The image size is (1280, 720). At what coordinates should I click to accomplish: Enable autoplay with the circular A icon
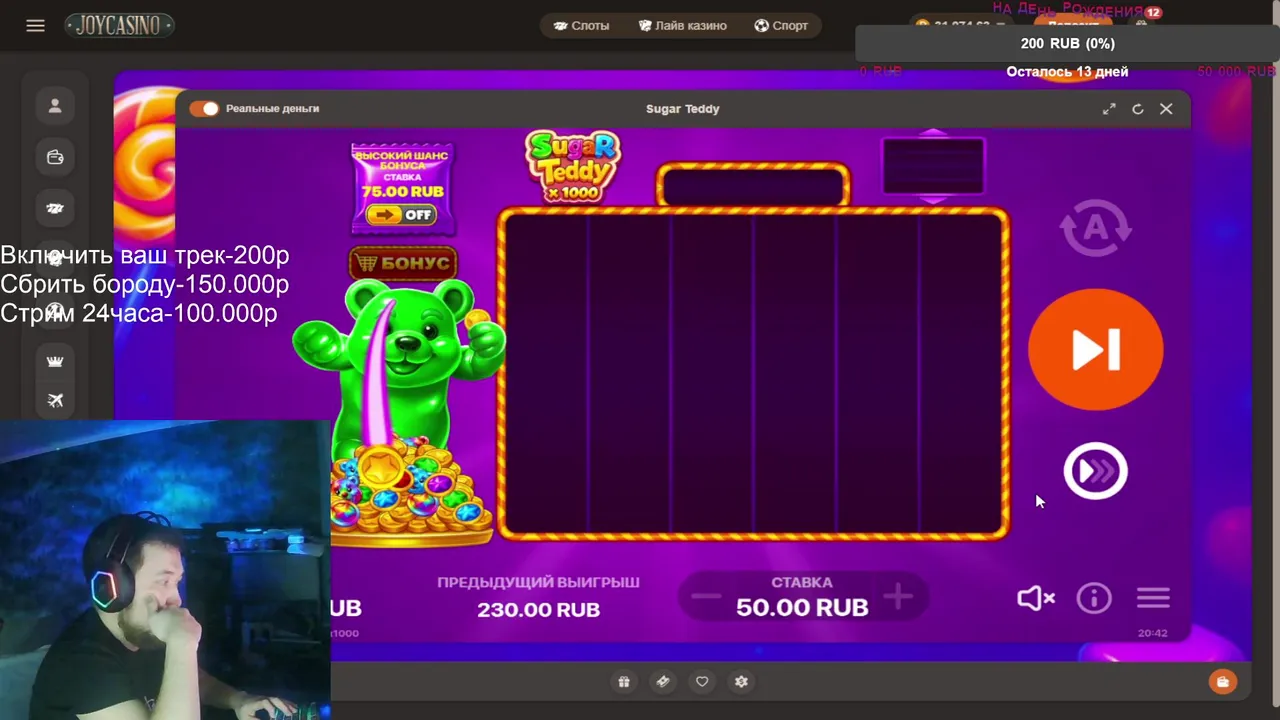pos(1095,227)
